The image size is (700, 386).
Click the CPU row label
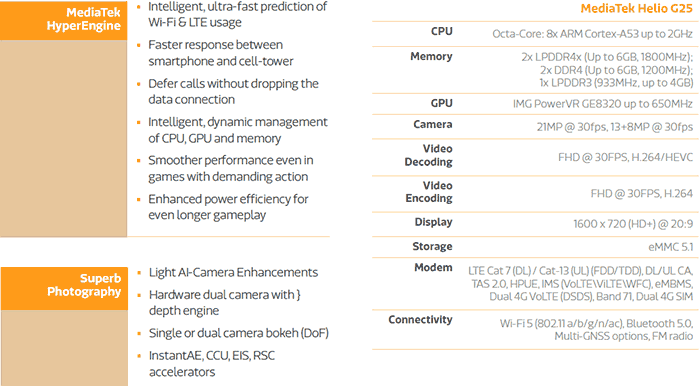442,32
